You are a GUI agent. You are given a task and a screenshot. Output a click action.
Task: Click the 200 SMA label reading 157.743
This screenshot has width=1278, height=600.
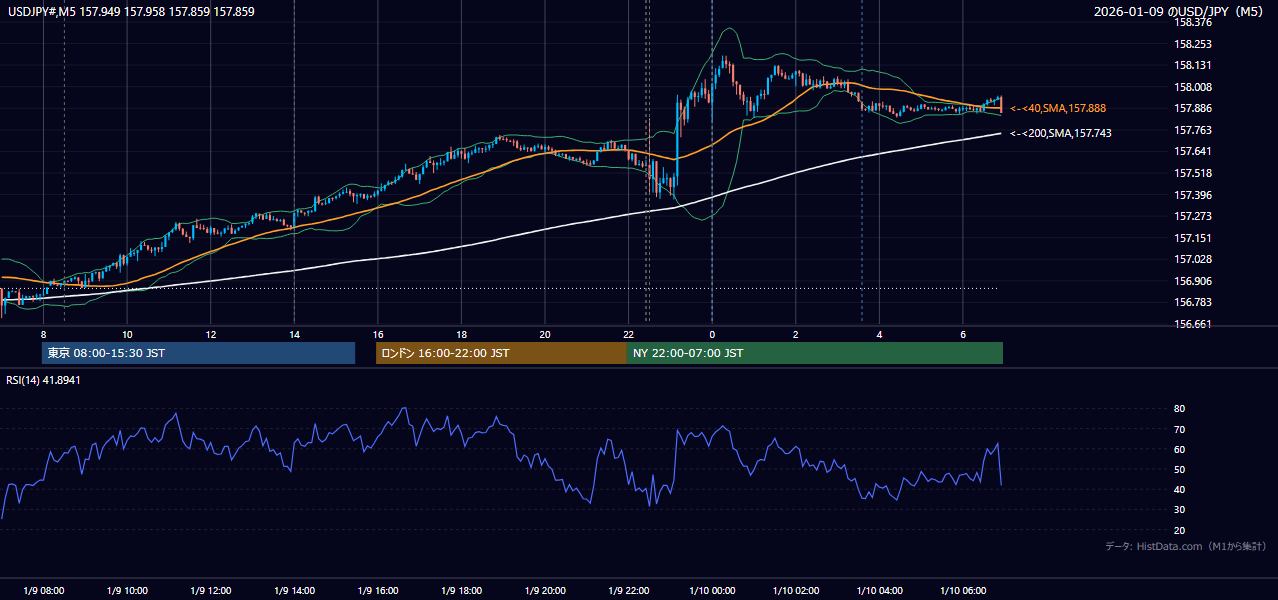click(x=1060, y=133)
